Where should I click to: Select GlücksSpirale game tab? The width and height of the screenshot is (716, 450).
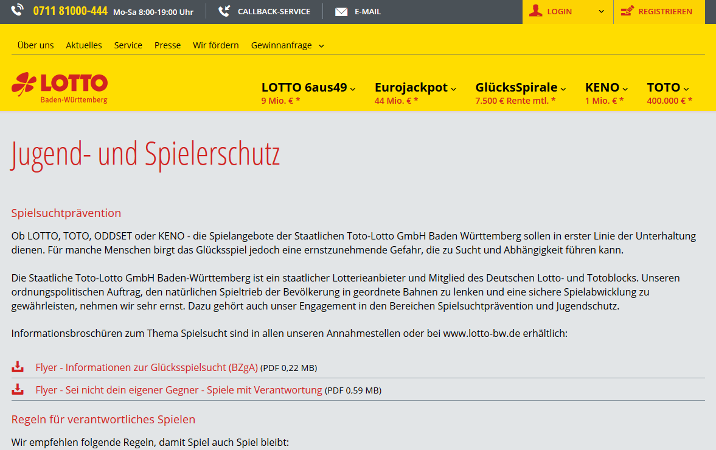pos(516,87)
